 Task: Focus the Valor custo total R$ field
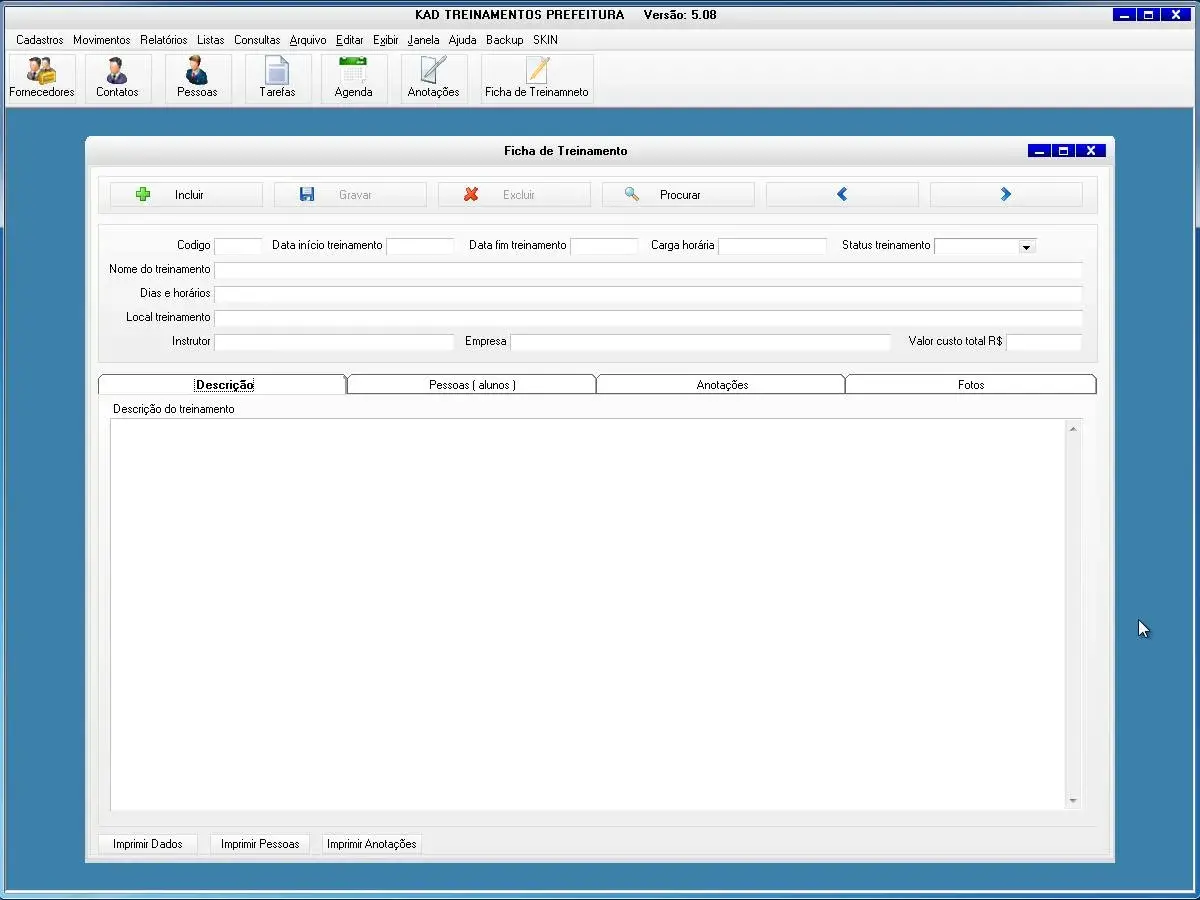point(1044,342)
